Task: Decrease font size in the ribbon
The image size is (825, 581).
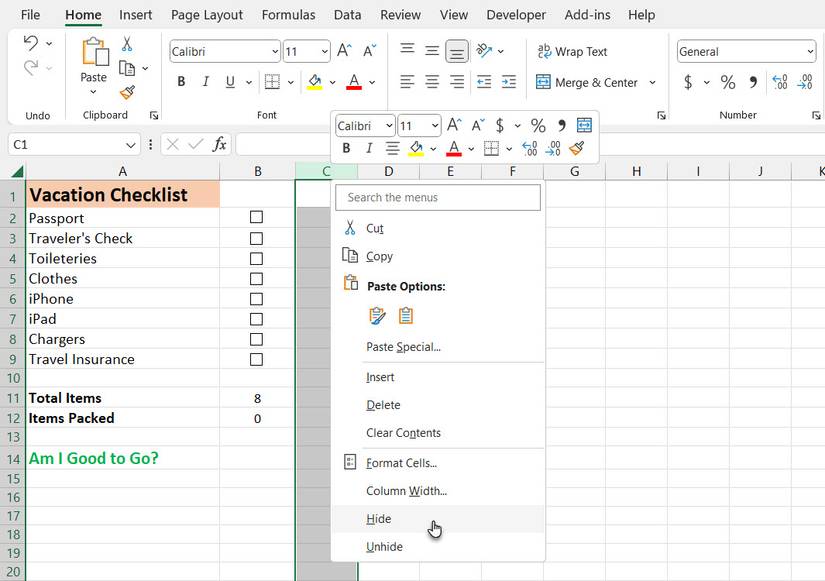Action: pyautogui.click(x=369, y=51)
